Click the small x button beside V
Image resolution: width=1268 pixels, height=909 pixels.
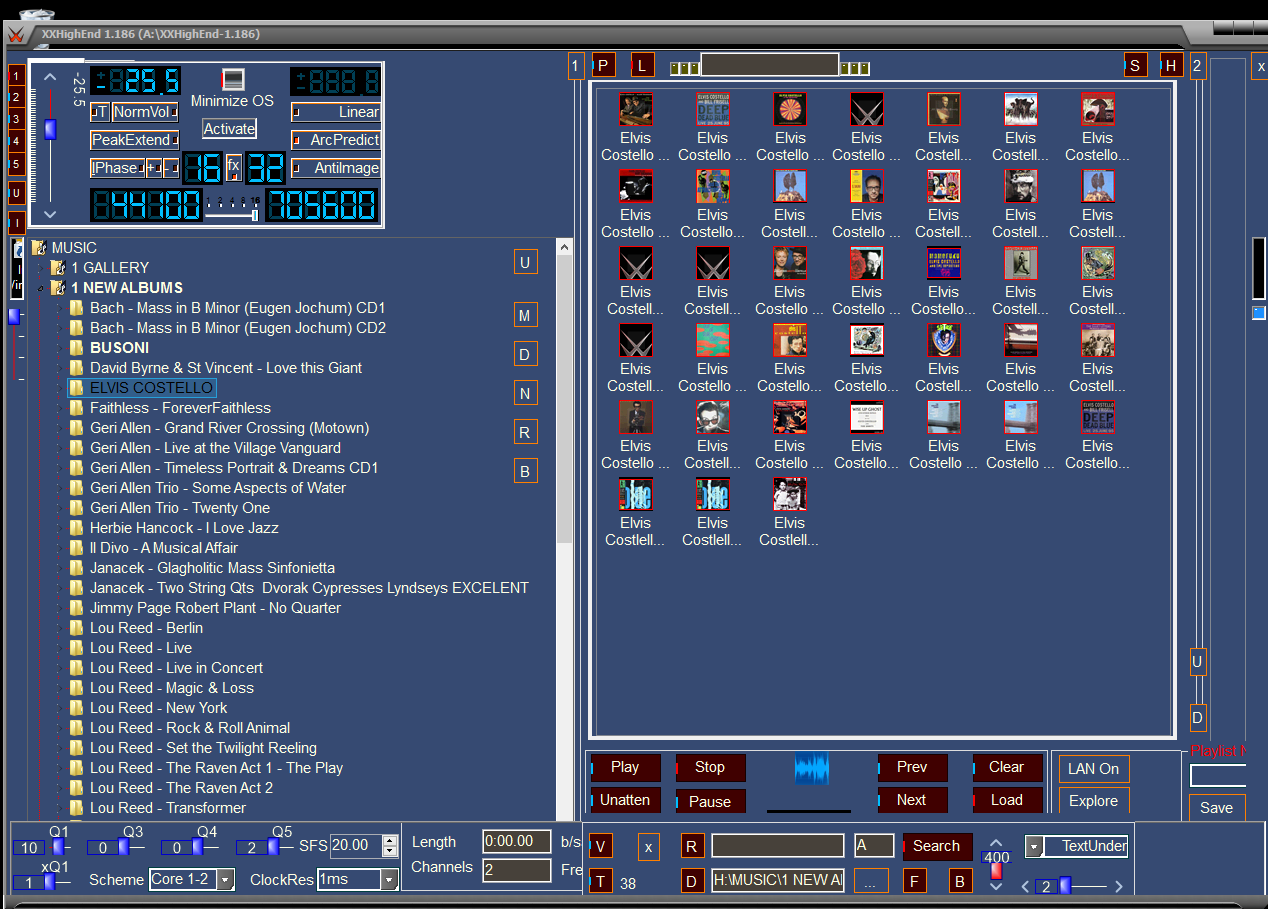click(x=649, y=847)
